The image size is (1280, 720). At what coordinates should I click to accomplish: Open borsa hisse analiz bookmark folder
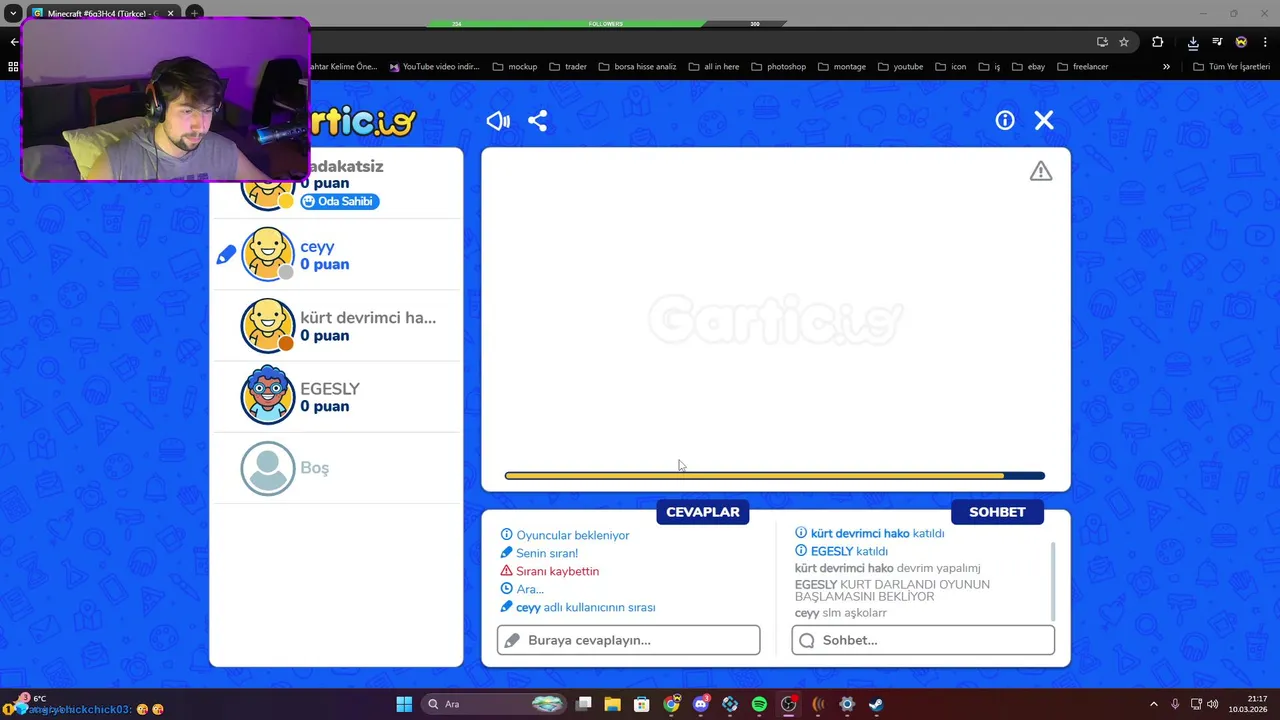coord(638,67)
